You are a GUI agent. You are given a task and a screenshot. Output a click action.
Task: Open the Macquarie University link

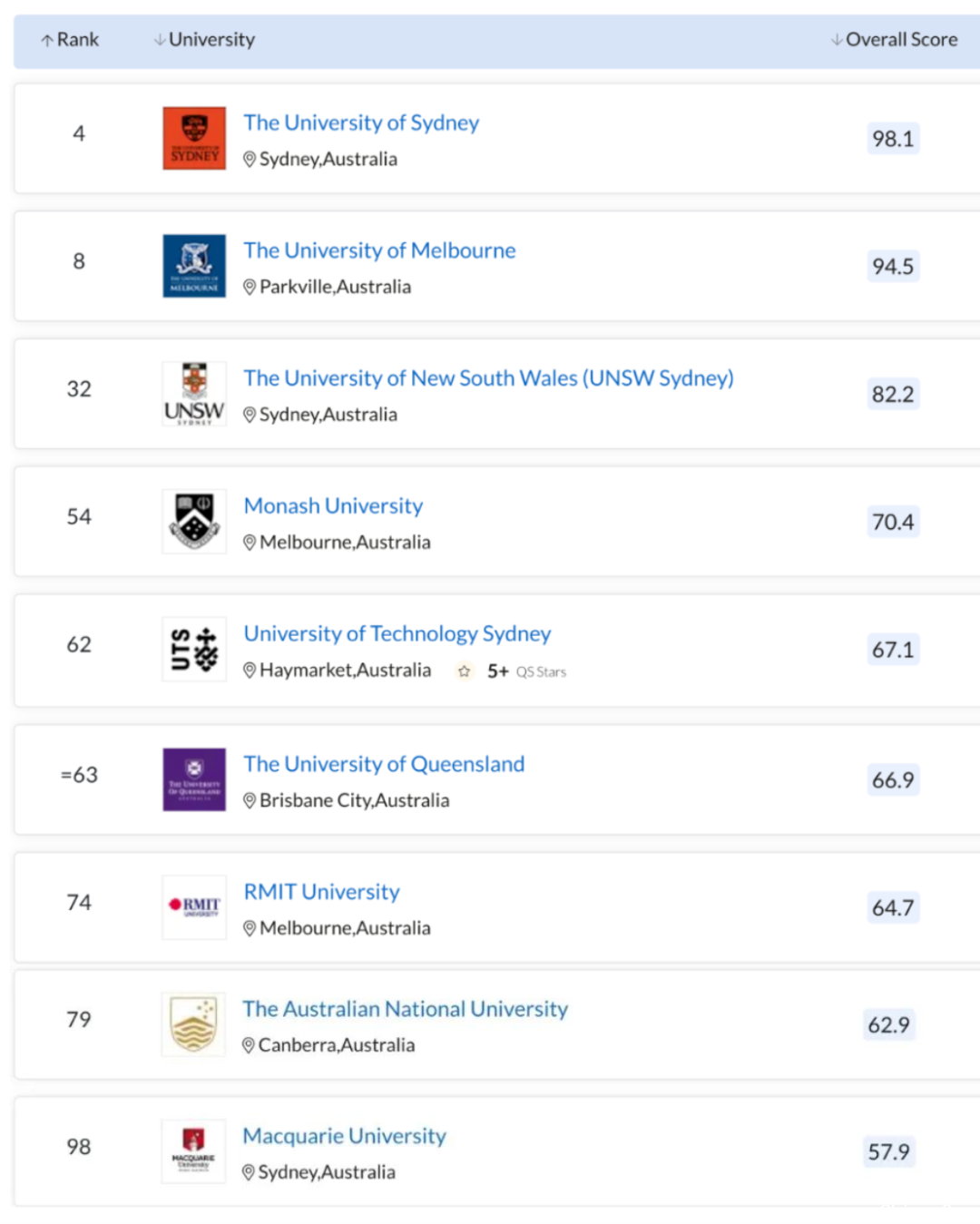point(344,1136)
